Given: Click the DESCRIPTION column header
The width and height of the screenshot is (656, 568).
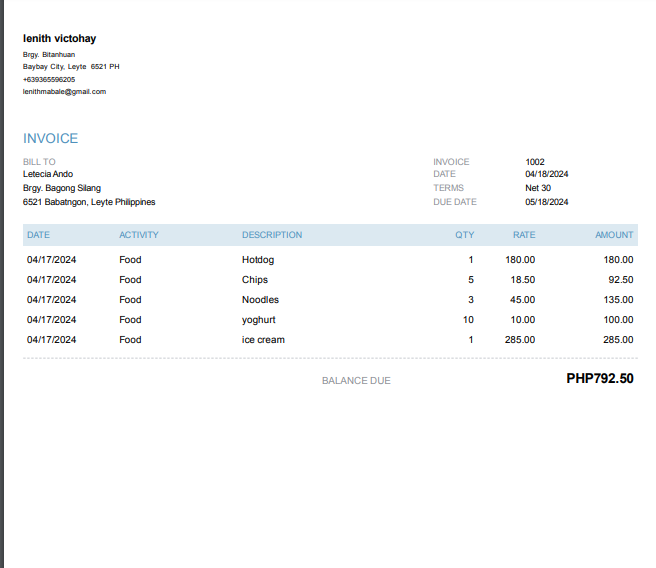Looking at the screenshot, I should click(x=272, y=235).
